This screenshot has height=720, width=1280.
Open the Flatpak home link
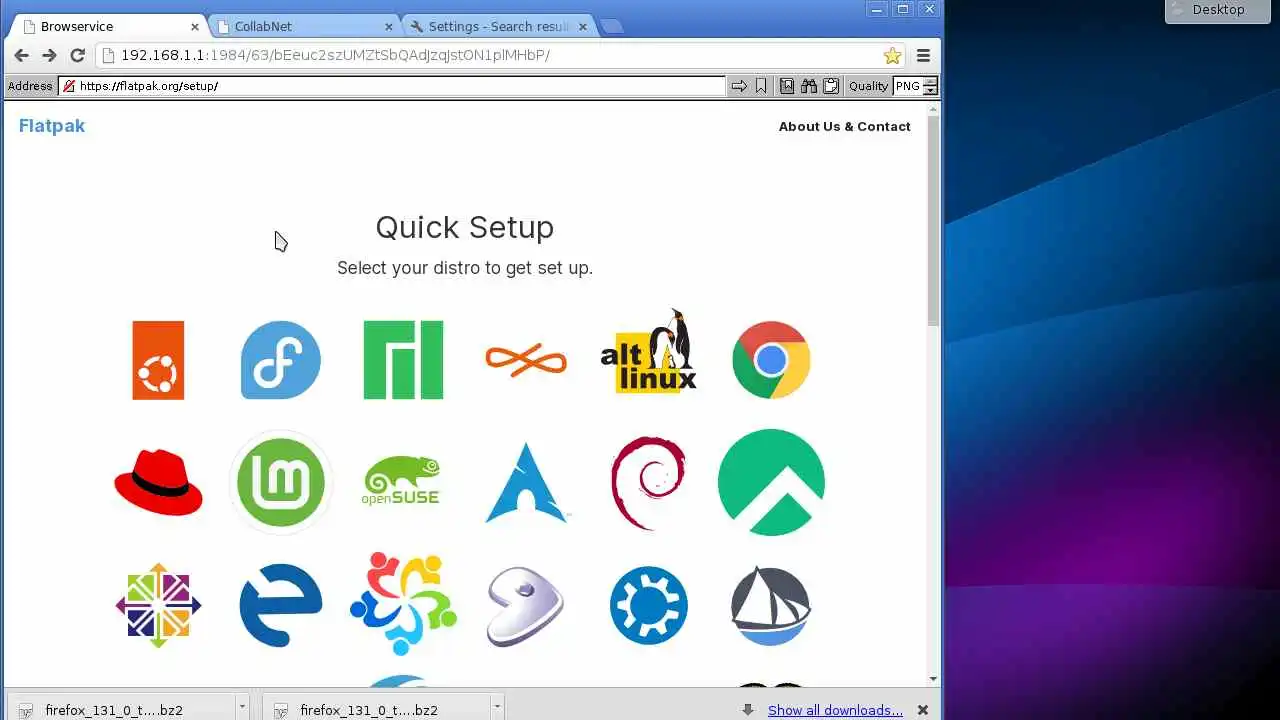point(52,126)
